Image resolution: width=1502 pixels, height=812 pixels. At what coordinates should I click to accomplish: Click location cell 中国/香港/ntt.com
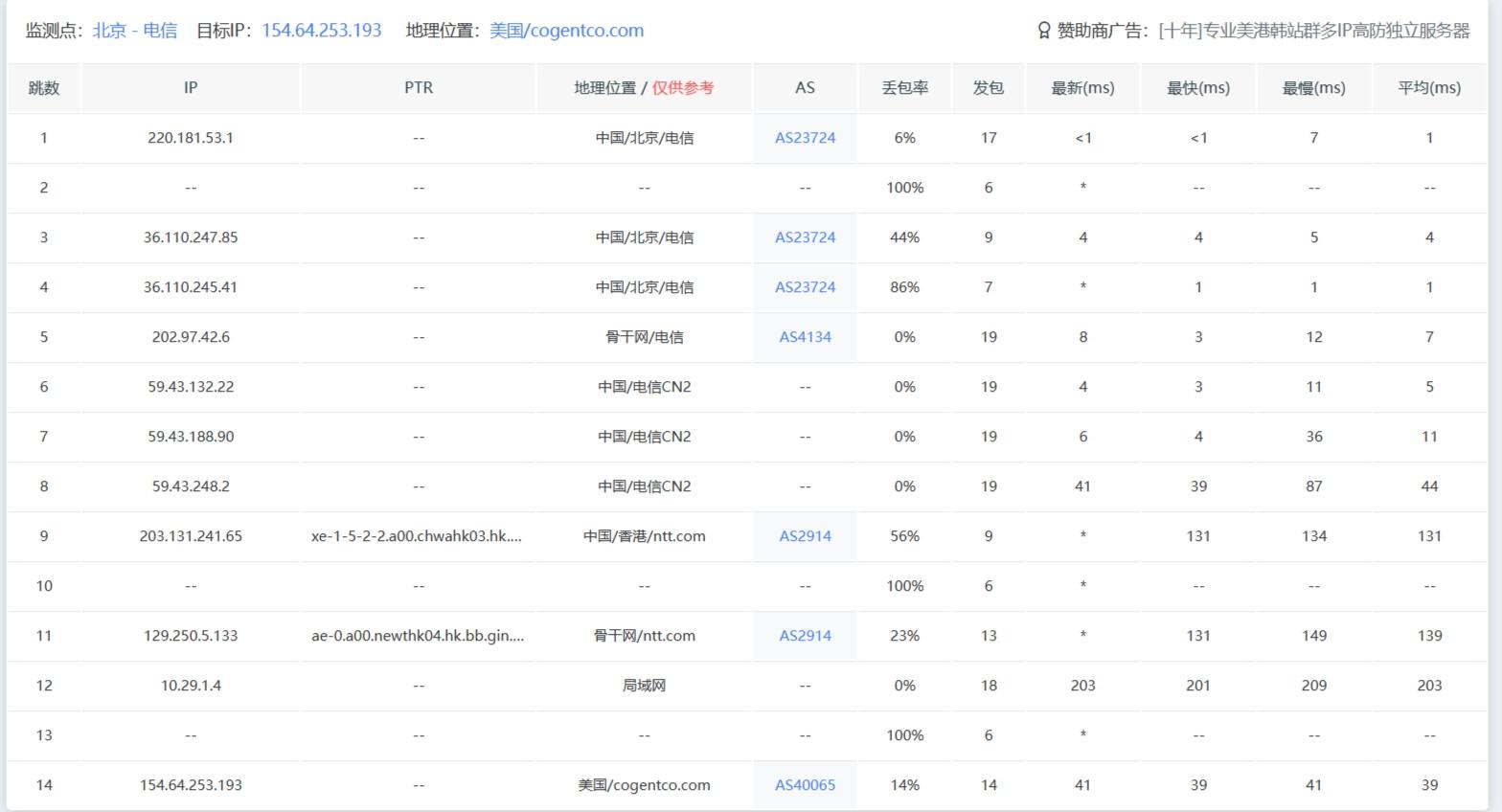click(x=644, y=536)
